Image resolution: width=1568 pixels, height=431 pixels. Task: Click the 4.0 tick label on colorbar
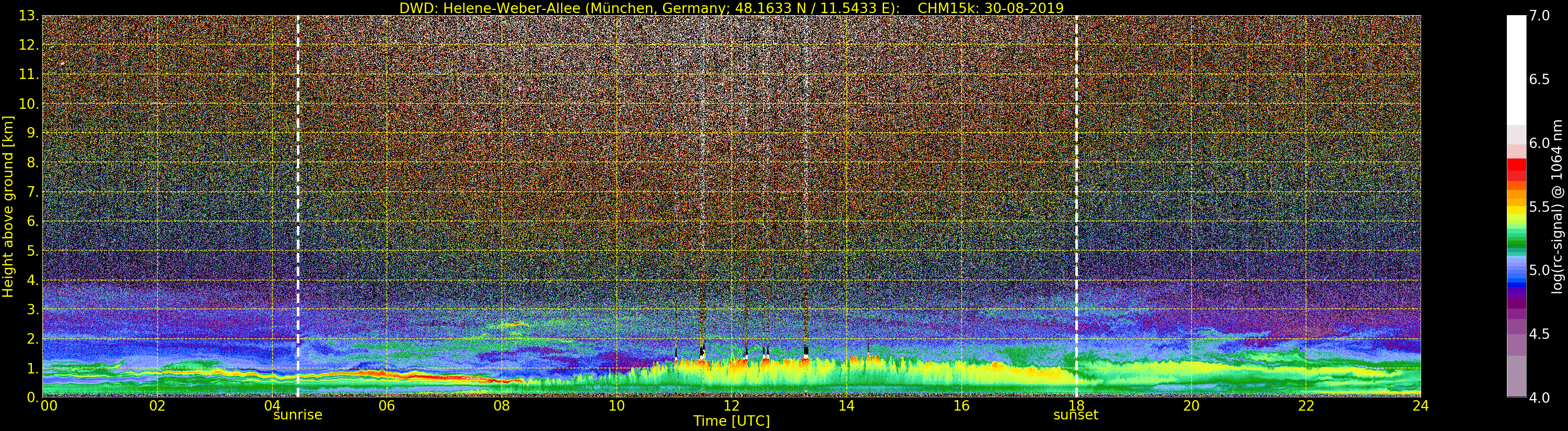(1539, 398)
